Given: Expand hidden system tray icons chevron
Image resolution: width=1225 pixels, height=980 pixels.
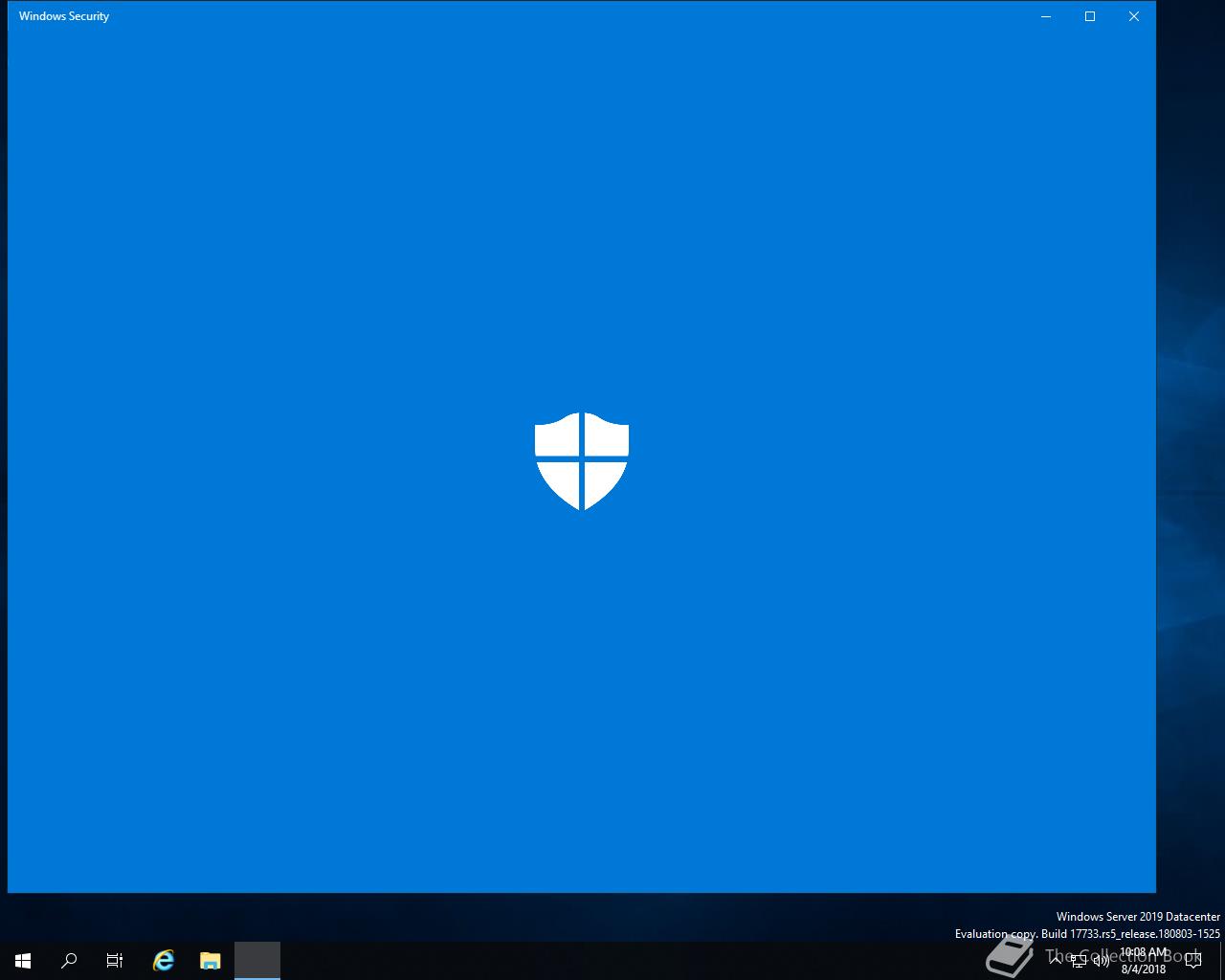Looking at the screenshot, I should pos(1056,961).
